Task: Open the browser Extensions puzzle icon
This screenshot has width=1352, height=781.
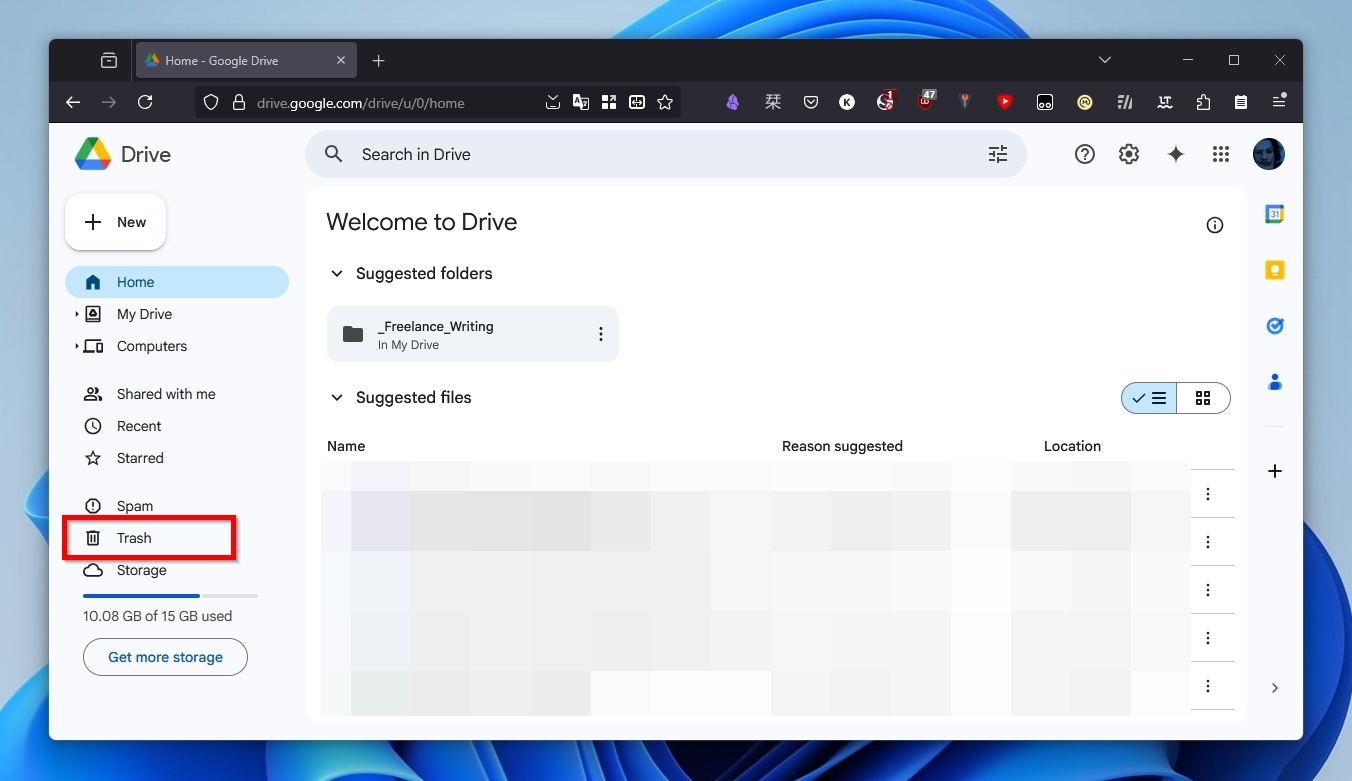Action: 1203,102
